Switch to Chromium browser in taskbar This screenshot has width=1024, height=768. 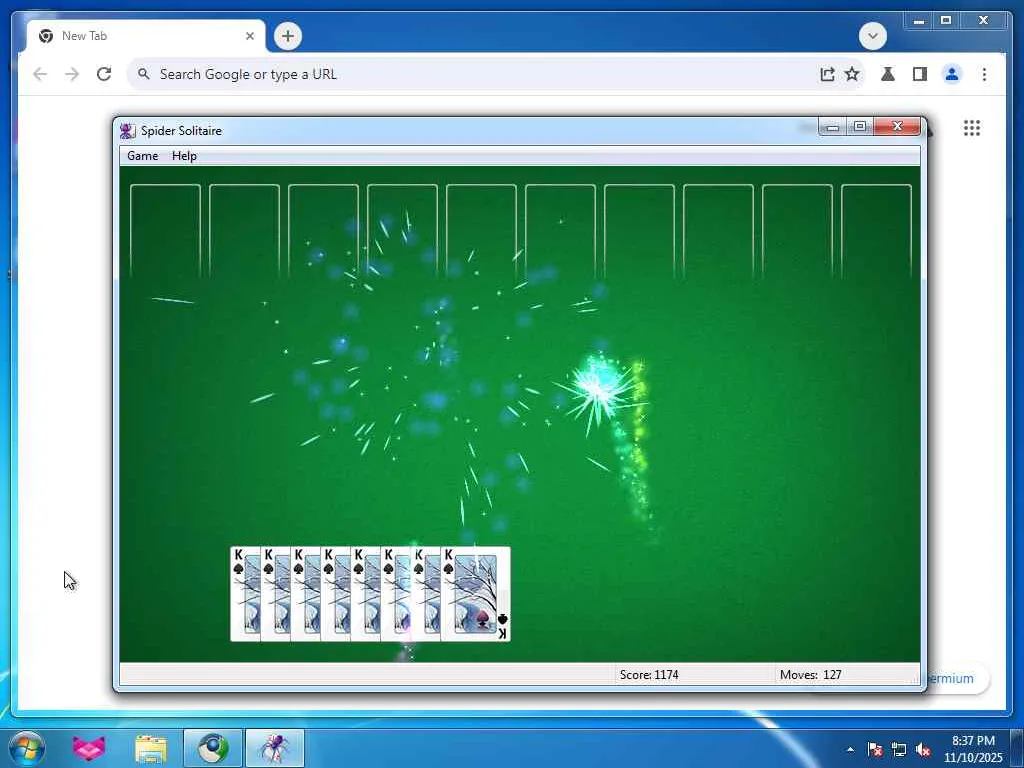[x=213, y=748]
